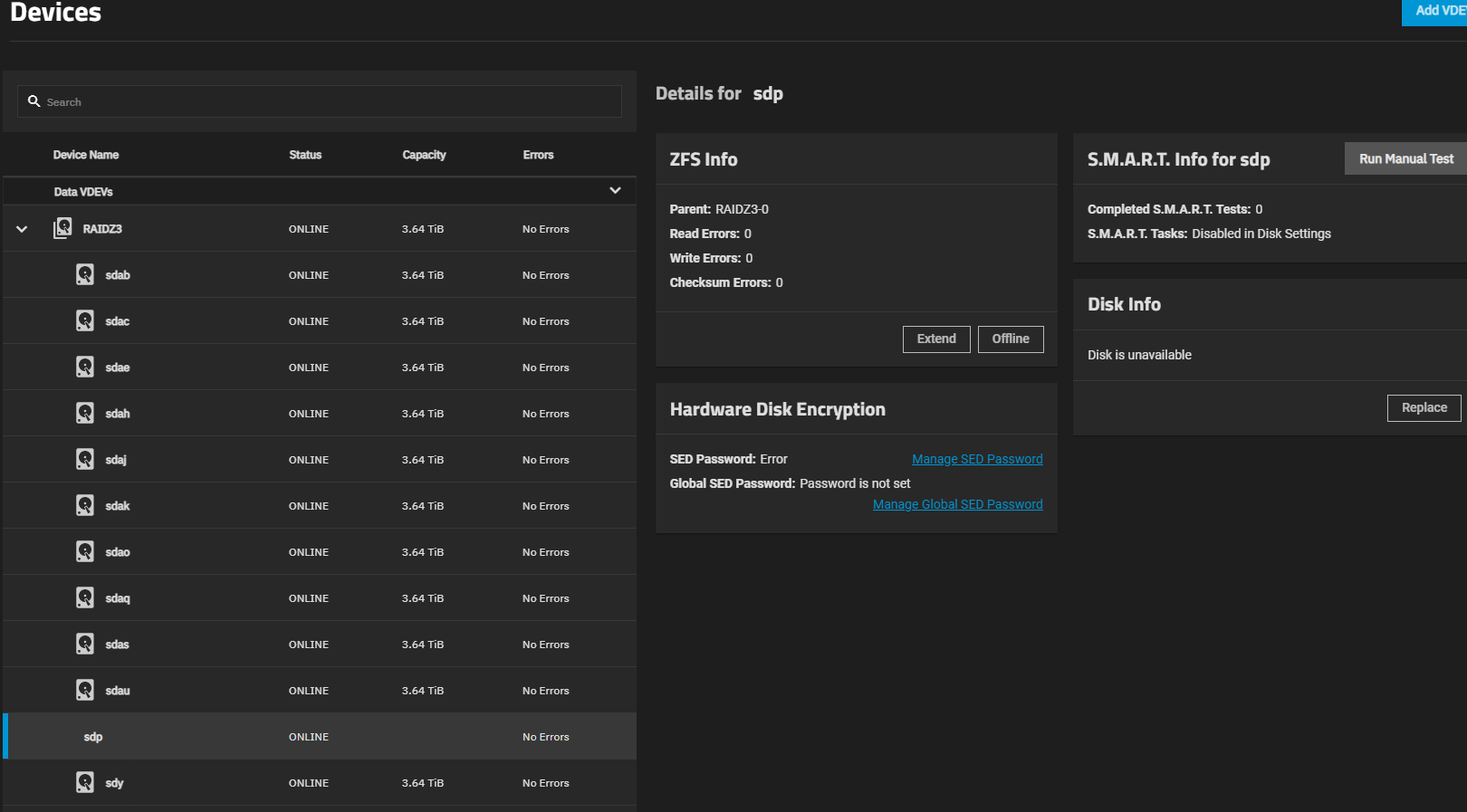Select the sdao device name
The height and width of the screenshot is (812, 1467).
pos(118,552)
